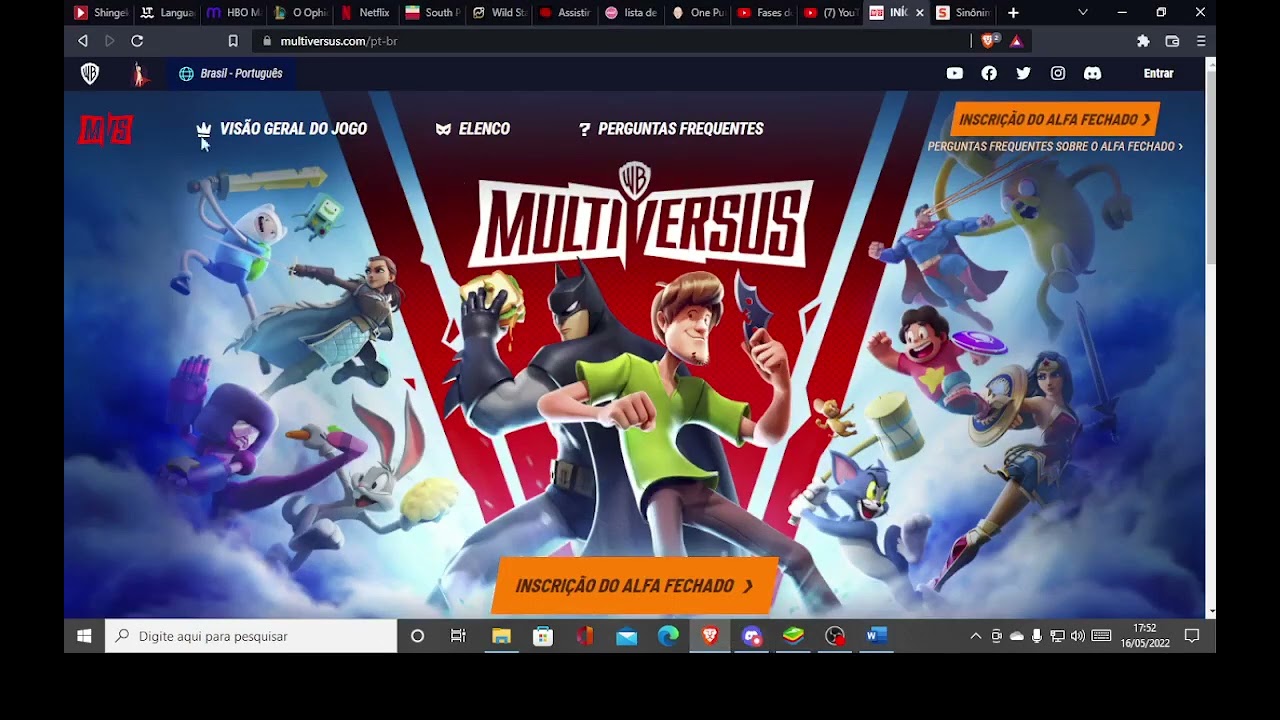
Task: Open OBS Studio from taskbar
Action: (x=835, y=636)
